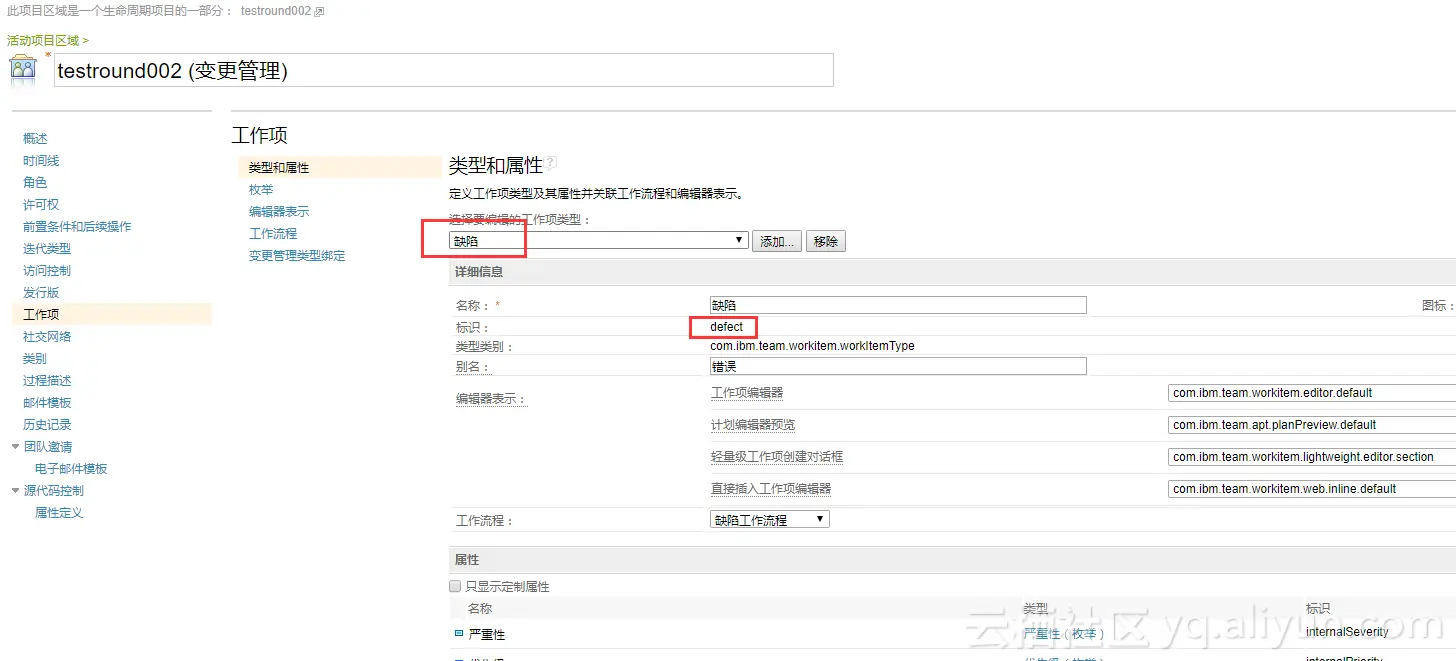Screen dimensions: 1456x661
Task: Collapse the 源代码控制 tree node
Action: point(15,490)
